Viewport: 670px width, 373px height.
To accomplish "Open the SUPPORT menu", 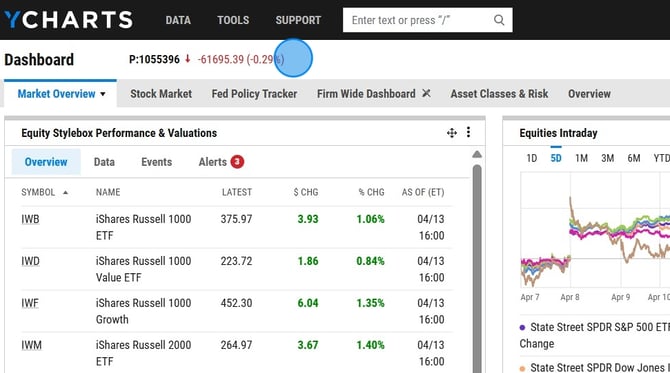I will click(298, 20).
